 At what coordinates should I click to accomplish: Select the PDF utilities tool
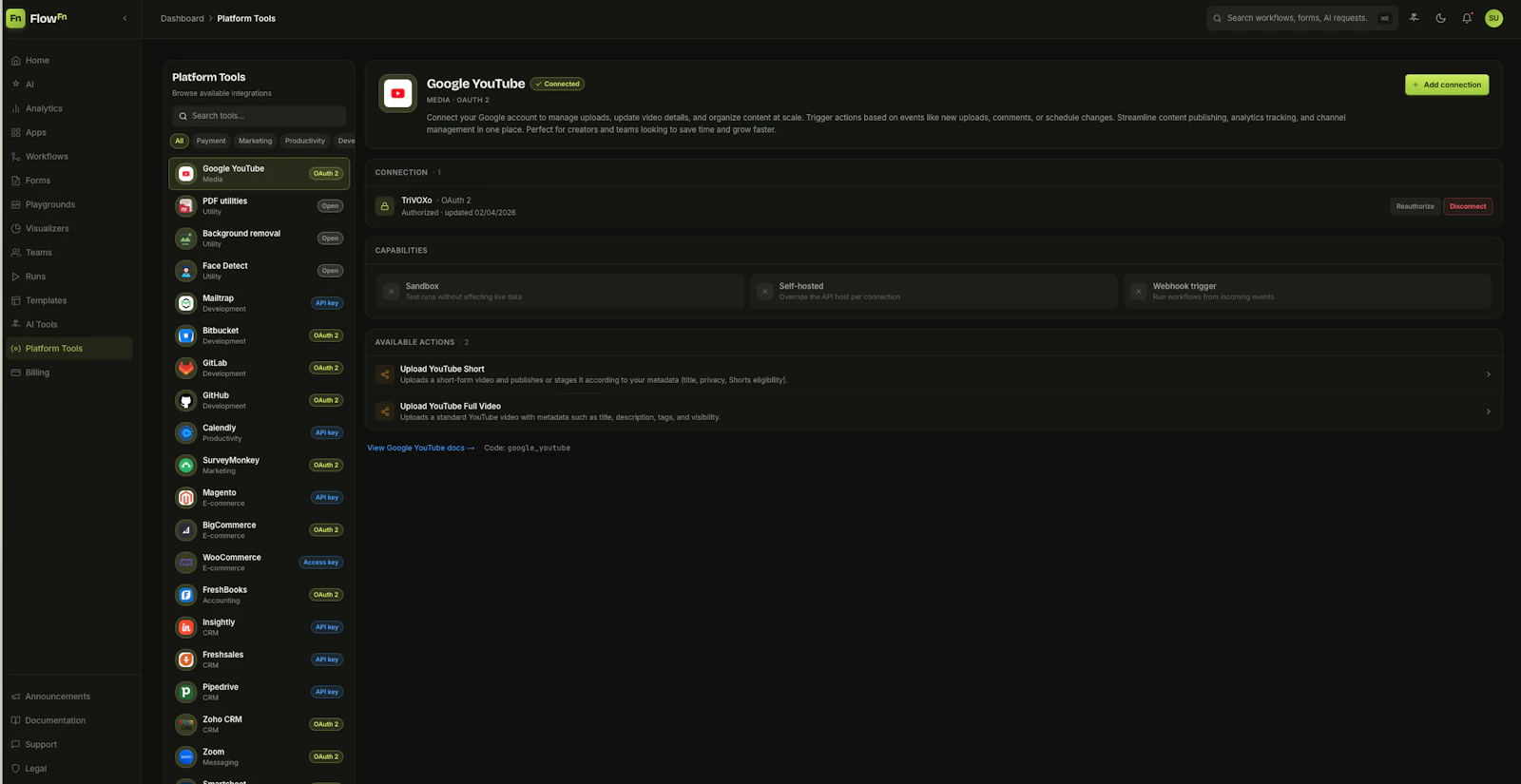tap(259, 205)
